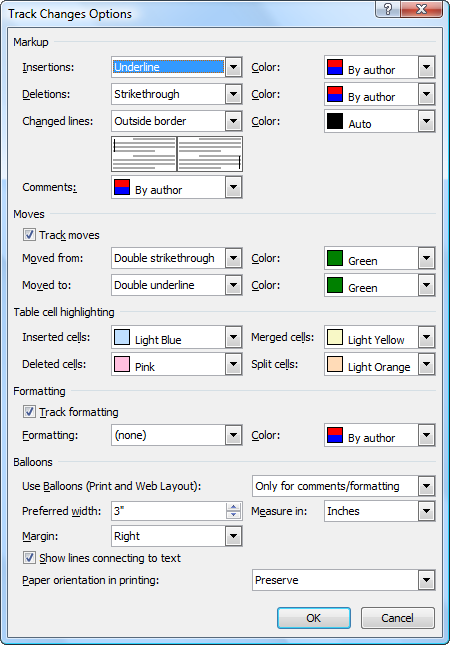Open the Use Balloons dropdown
This screenshot has width=450, height=645.
tap(427, 486)
